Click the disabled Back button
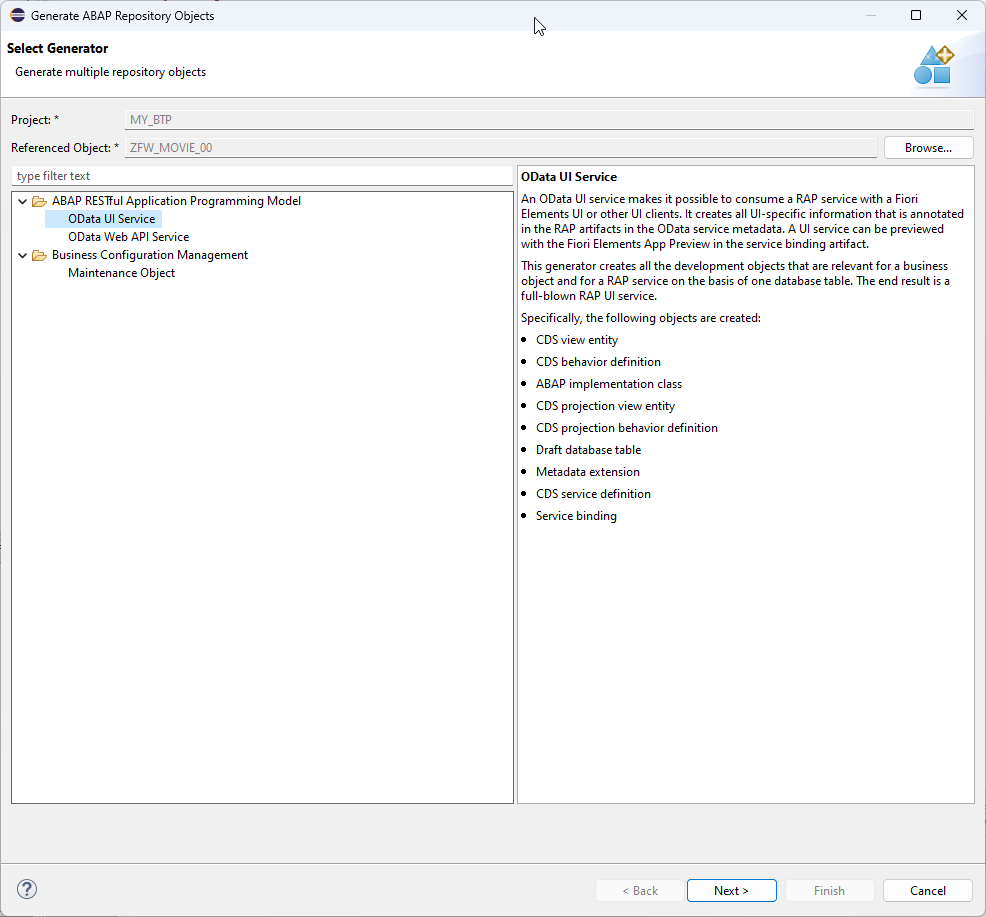 click(640, 891)
